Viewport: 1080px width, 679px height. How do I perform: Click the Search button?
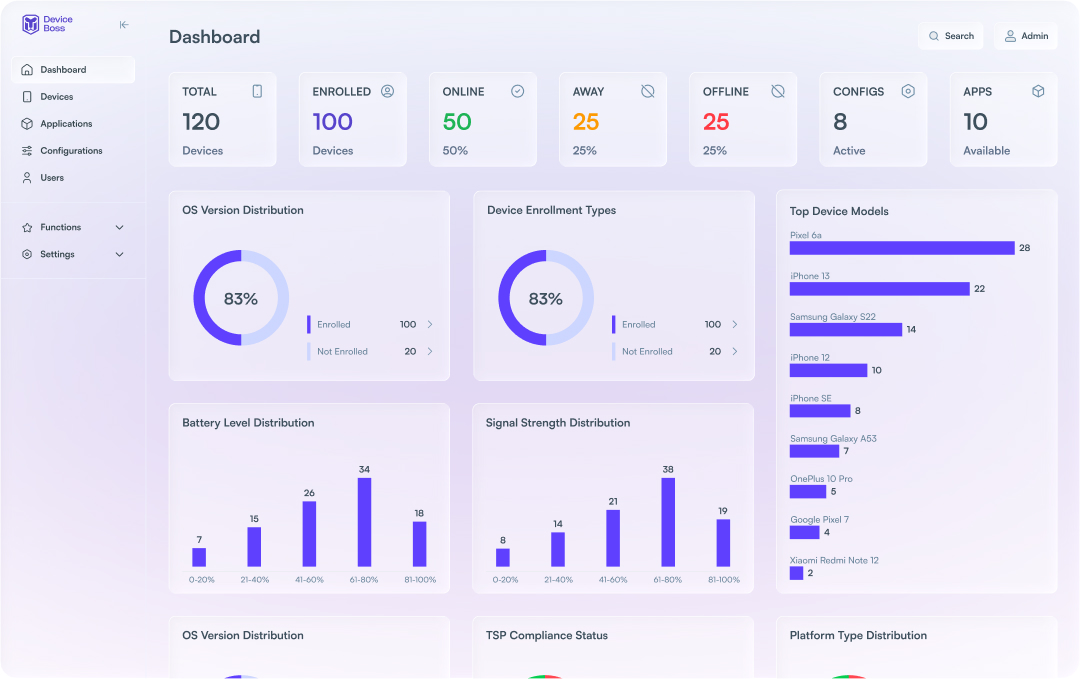tap(951, 36)
